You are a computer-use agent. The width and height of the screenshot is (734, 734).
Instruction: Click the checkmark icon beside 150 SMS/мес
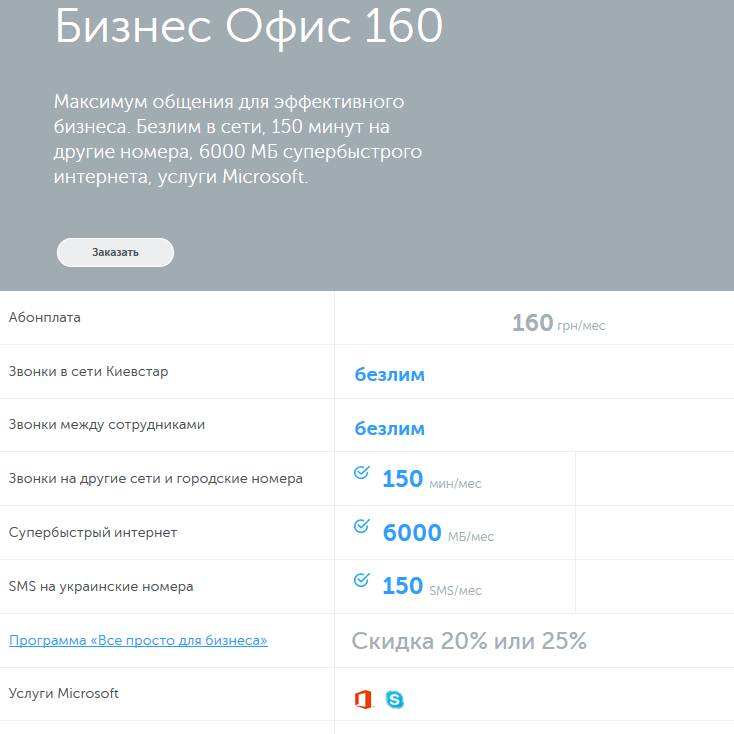point(362,579)
